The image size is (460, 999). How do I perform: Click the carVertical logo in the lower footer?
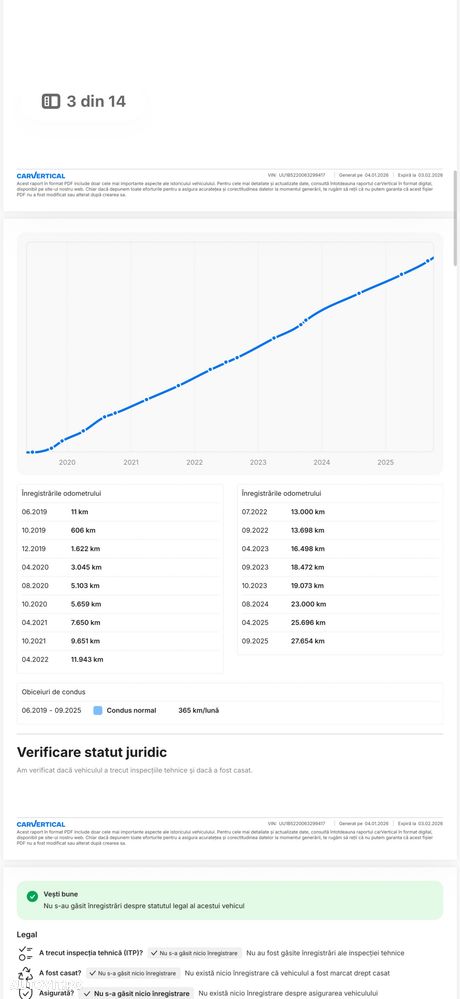tap(41, 824)
